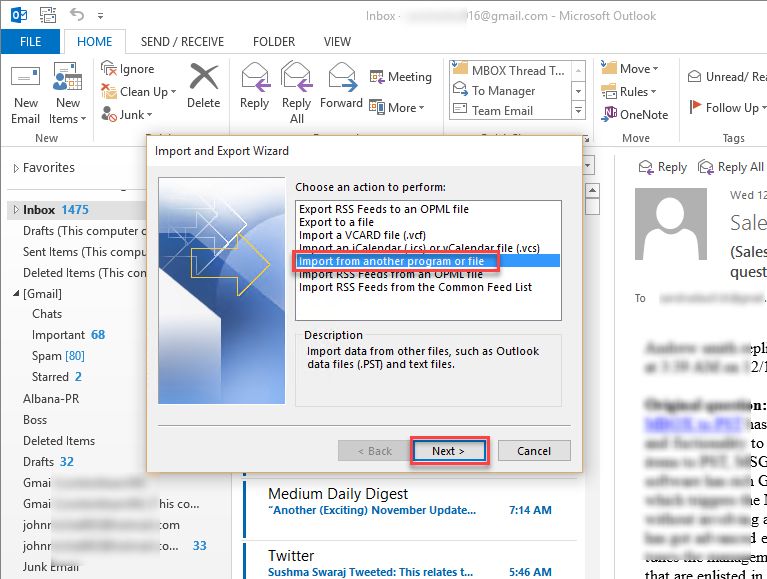Click the Undo arrow in title bar
This screenshot has height=579, width=767.
coord(77,15)
